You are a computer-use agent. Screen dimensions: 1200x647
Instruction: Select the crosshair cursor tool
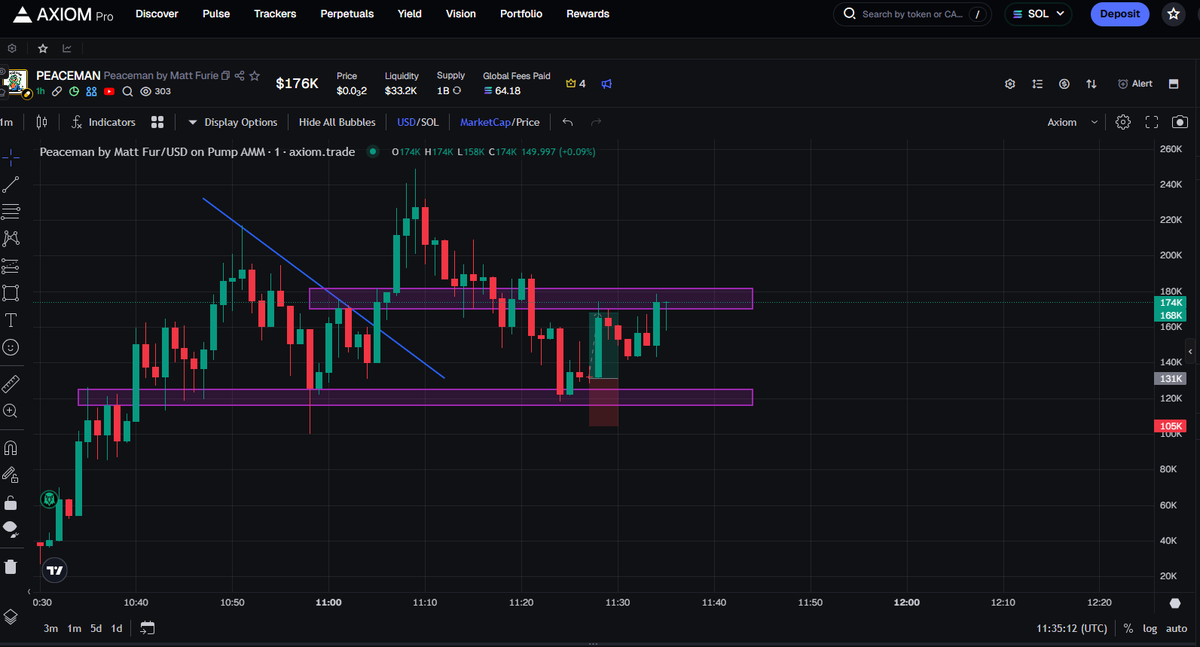coord(11,157)
